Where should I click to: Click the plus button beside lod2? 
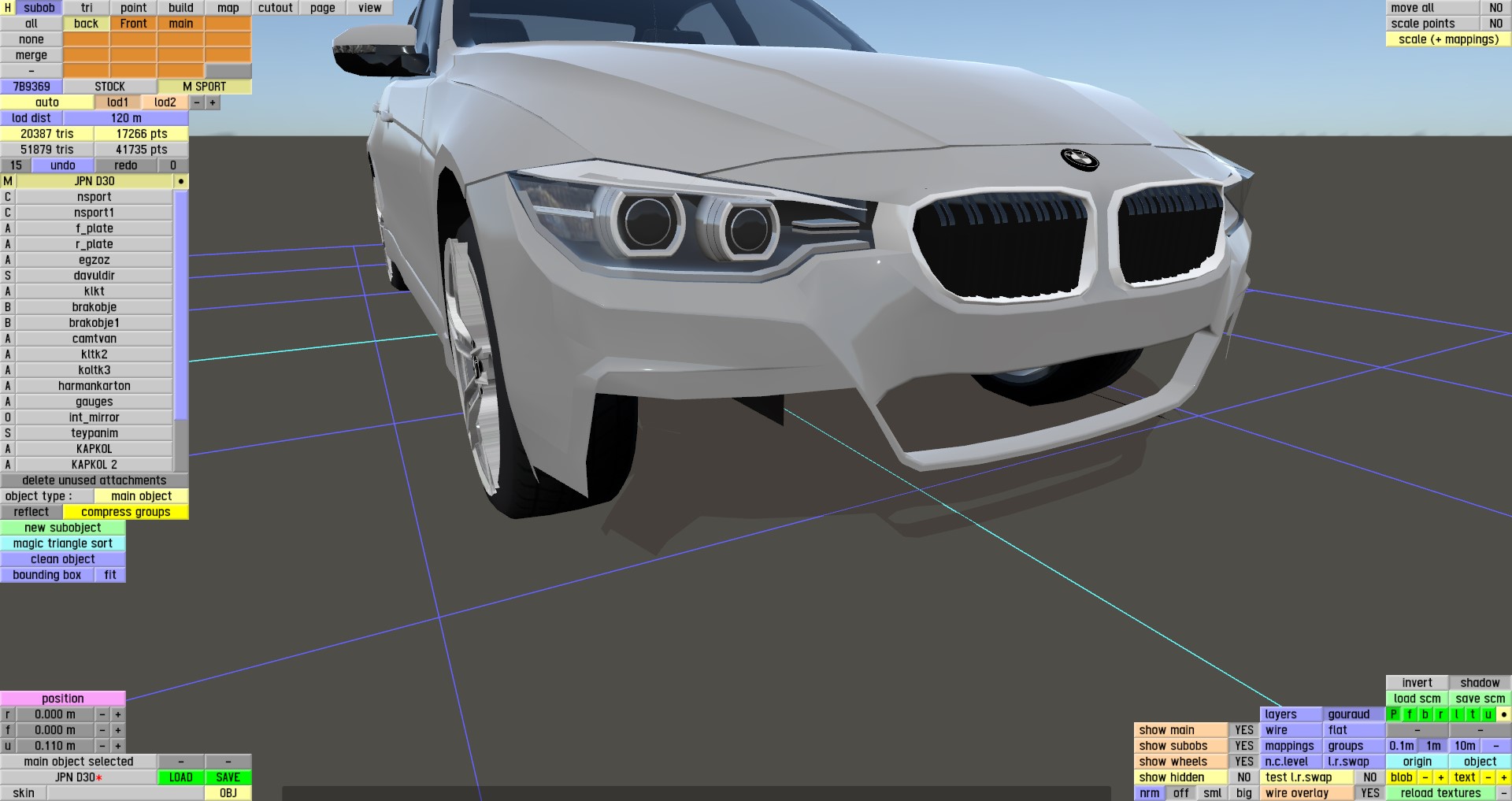coord(213,102)
